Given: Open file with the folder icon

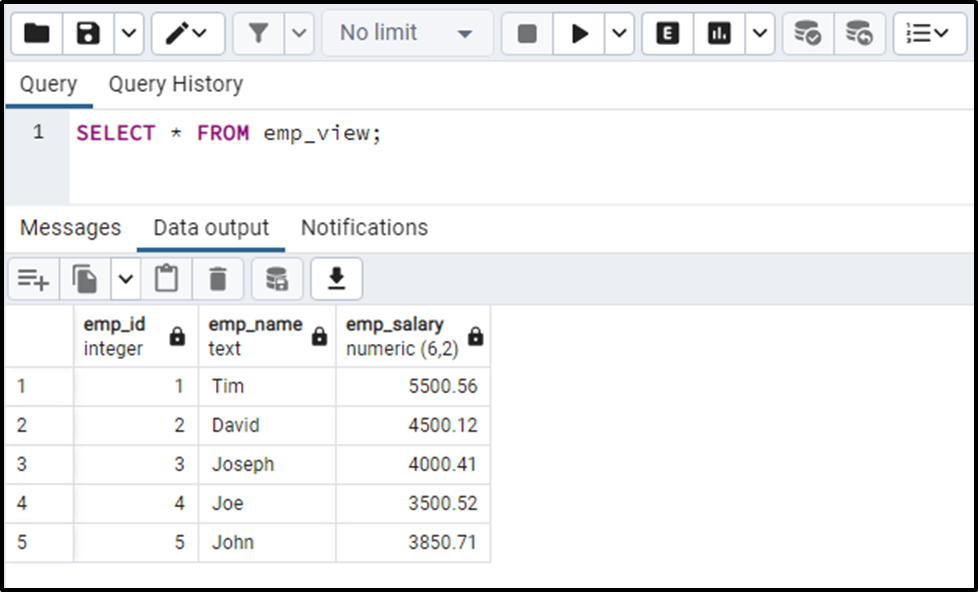Looking at the screenshot, I should pyautogui.click(x=37, y=33).
